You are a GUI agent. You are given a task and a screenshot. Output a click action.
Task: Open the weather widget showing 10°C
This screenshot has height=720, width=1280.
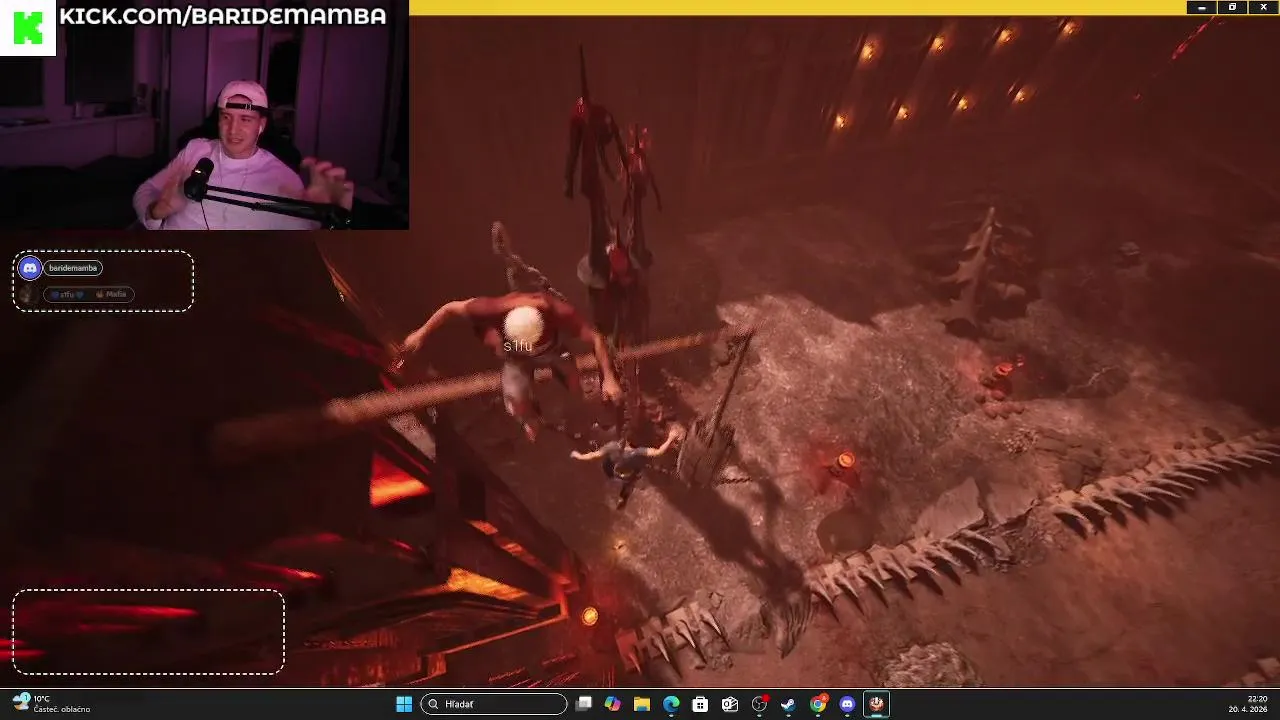coord(50,703)
